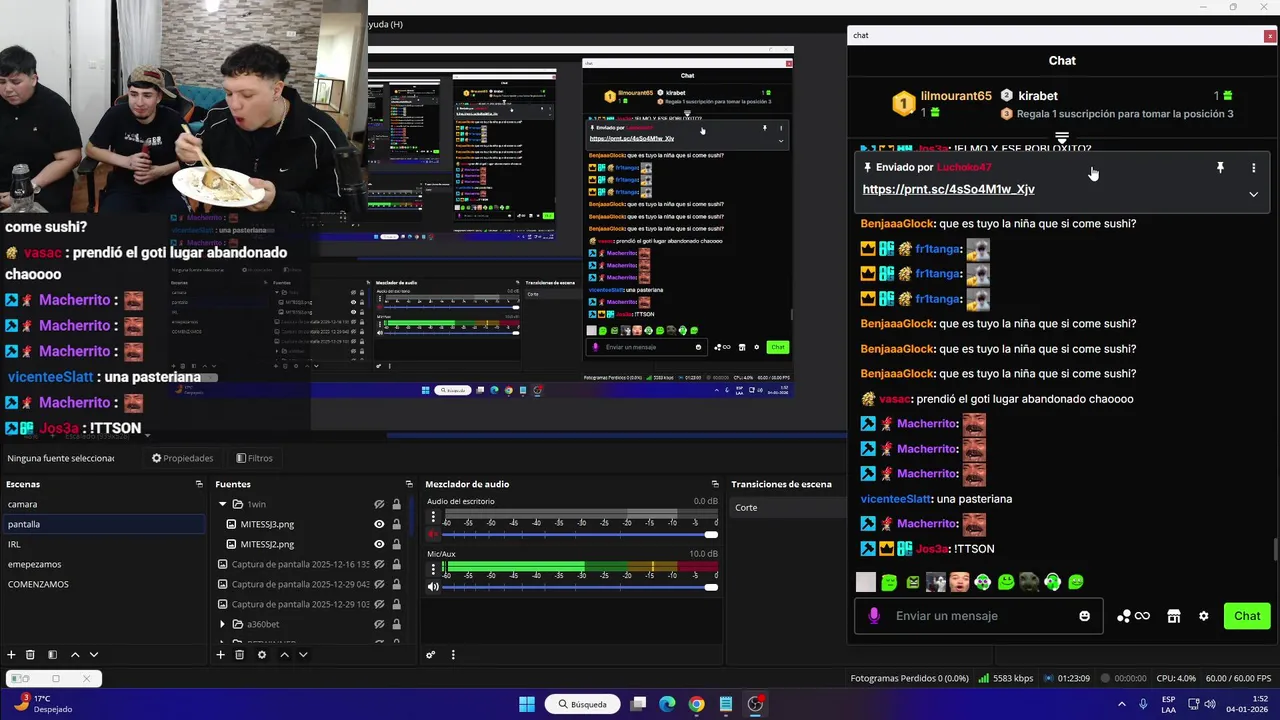Click the lilmourant65 leaderboard name
Image resolution: width=1280 pixels, height=720 pixels.
pos(956,96)
